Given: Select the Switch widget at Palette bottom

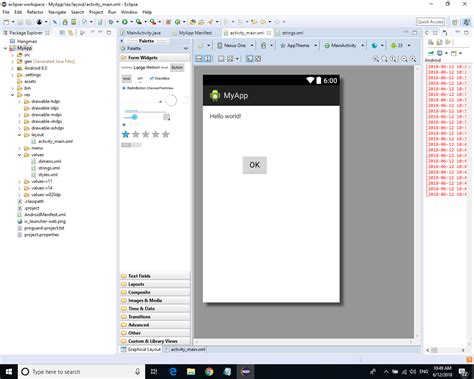Looking at the screenshot, I should tap(131, 145).
